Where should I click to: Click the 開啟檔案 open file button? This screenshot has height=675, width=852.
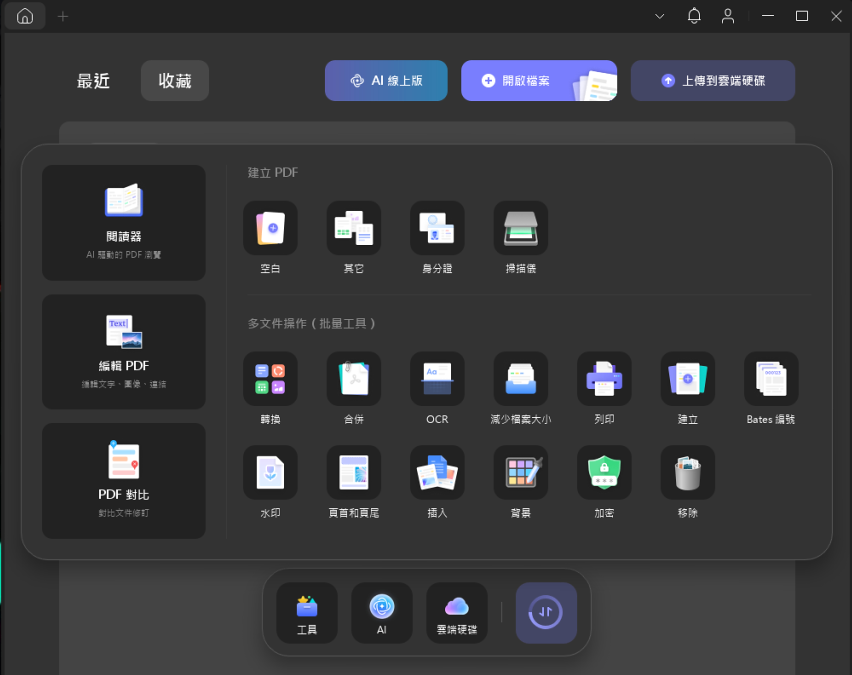point(539,81)
